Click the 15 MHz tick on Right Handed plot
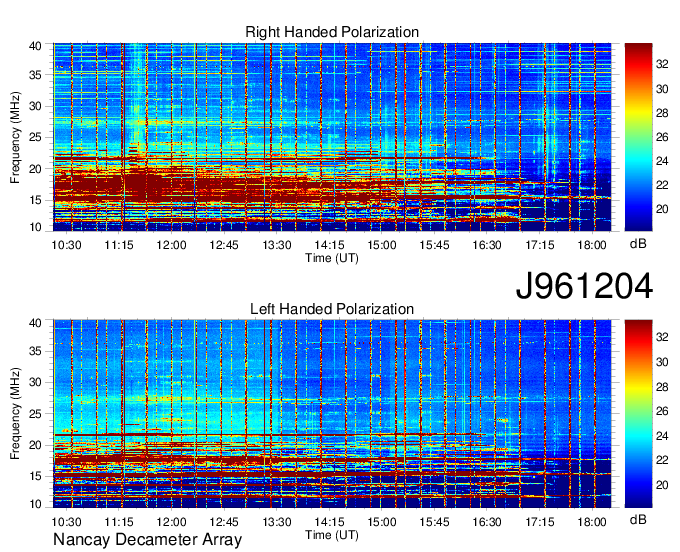680x552 pixels. pyautogui.click(x=36, y=200)
